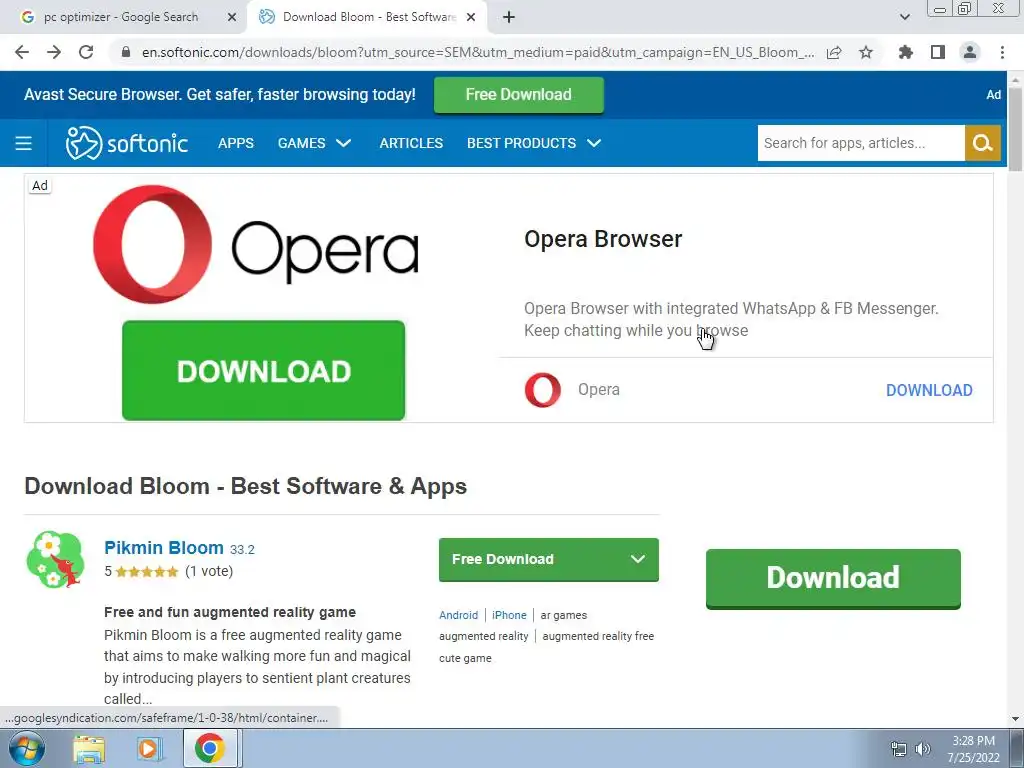Open the APPS menu item
This screenshot has height=768, width=1024.
[x=236, y=143]
